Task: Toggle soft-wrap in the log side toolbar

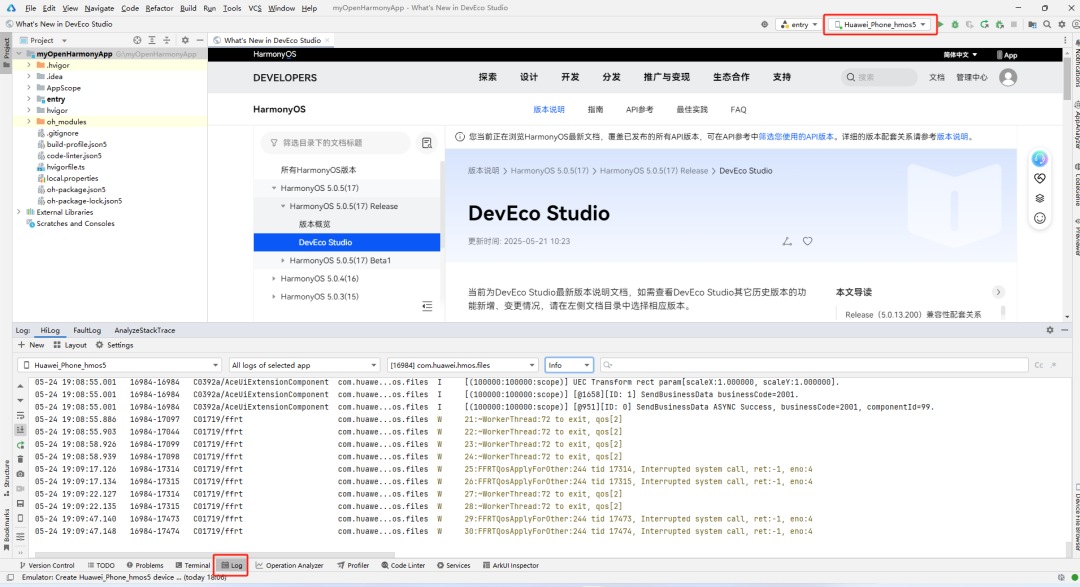Action: point(20,415)
